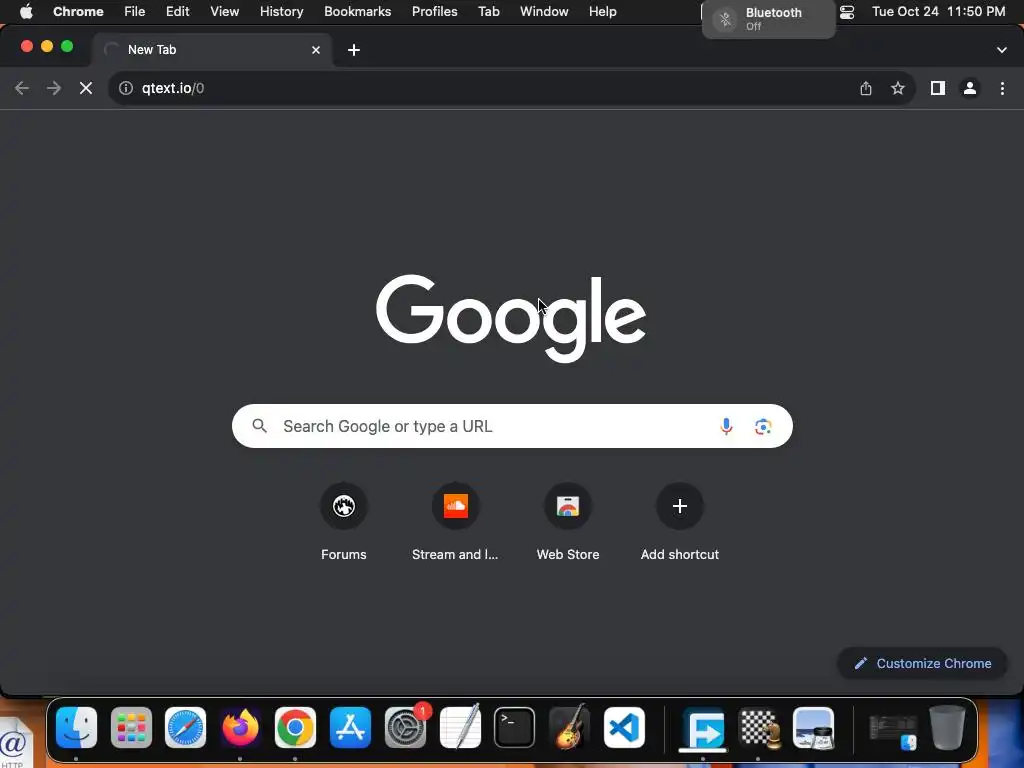1024x768 pixels.
Task: Open App Store from the Dock
Action: (x=350, y=728)
